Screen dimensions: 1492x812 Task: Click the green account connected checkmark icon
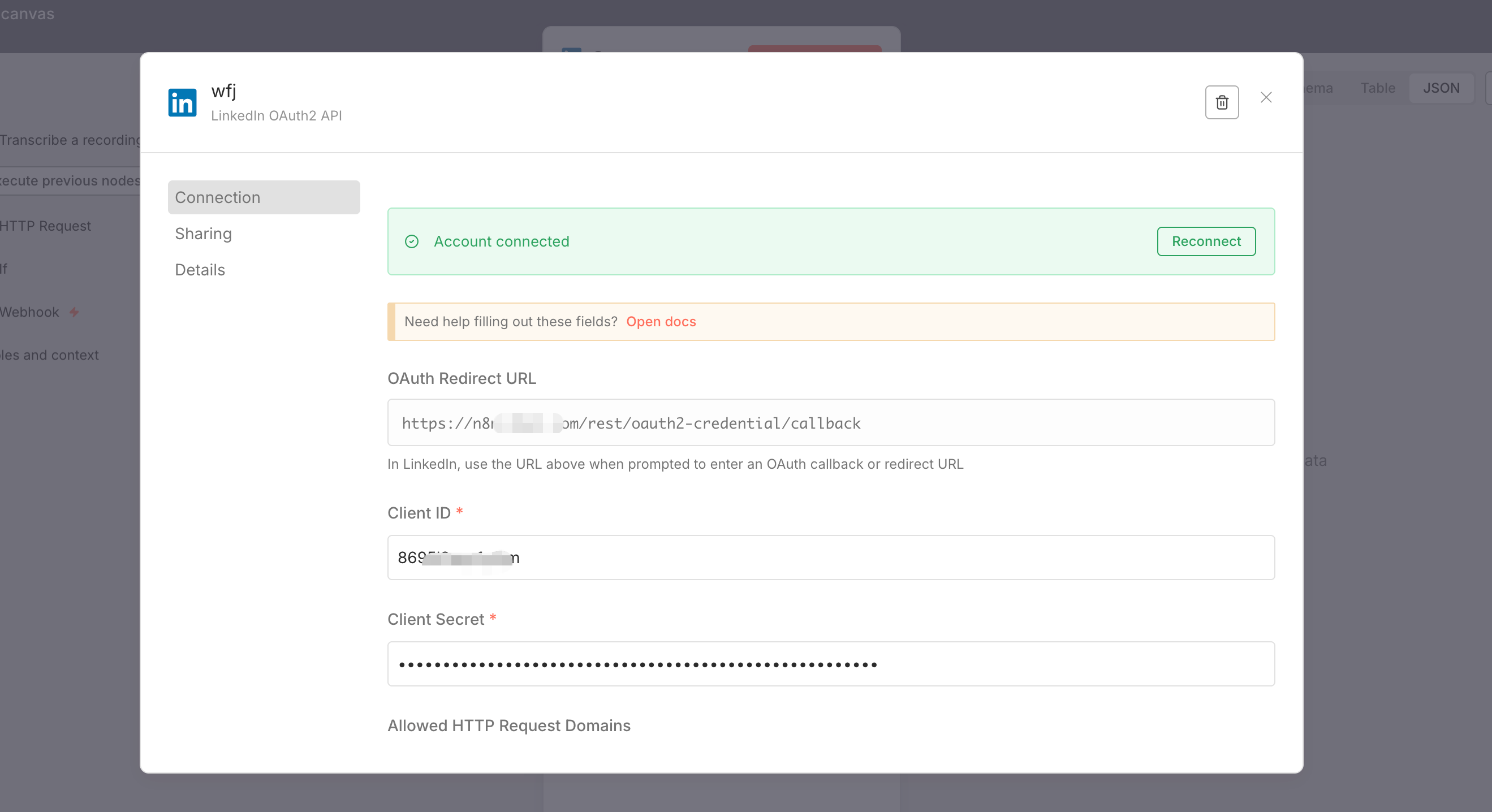[411, 241]
